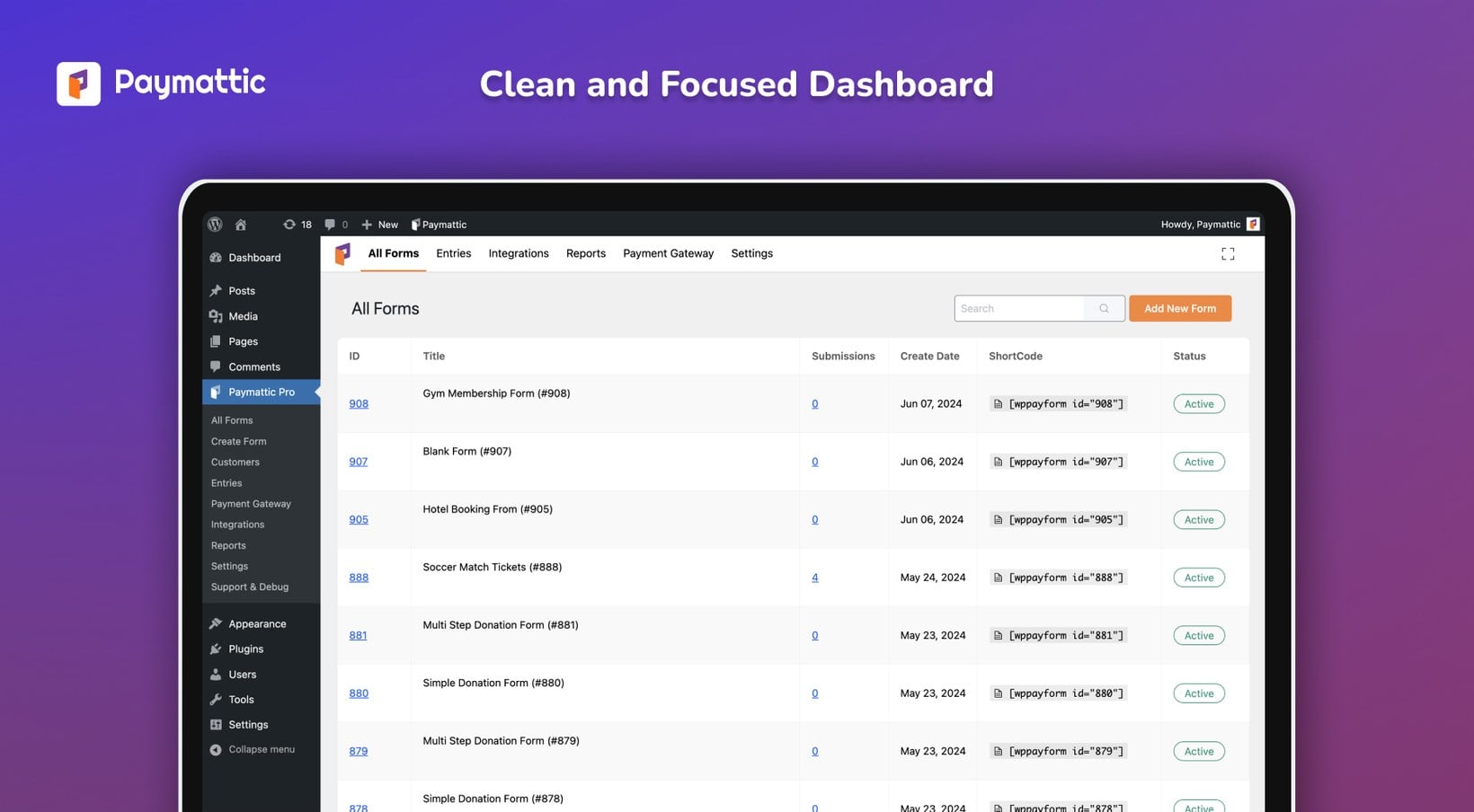Screen dimensions: 1474x812
Task: Click the Add New Form button
Action: coord(1180,308)
